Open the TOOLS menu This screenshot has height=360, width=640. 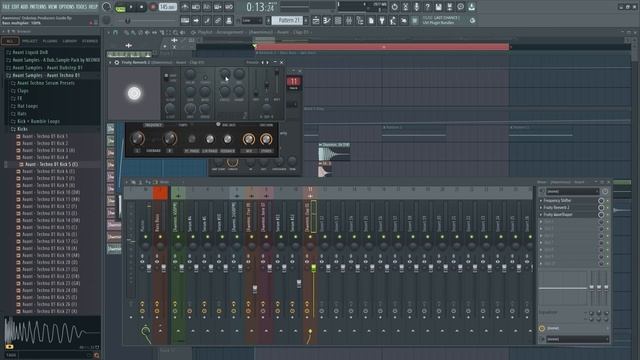click(82, 7)
